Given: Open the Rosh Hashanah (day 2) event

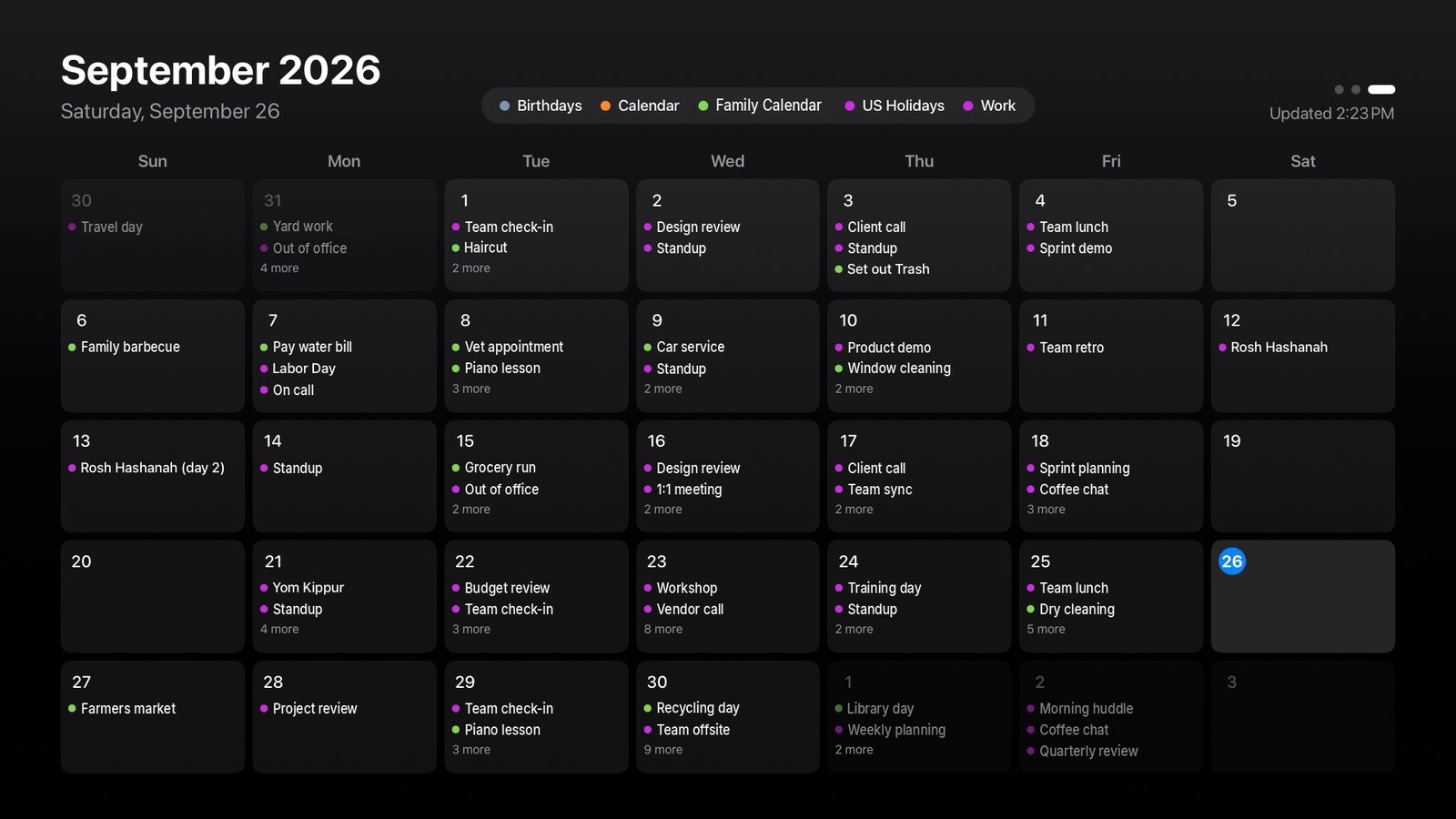Looking at the screenshot, I should [147, 468].
